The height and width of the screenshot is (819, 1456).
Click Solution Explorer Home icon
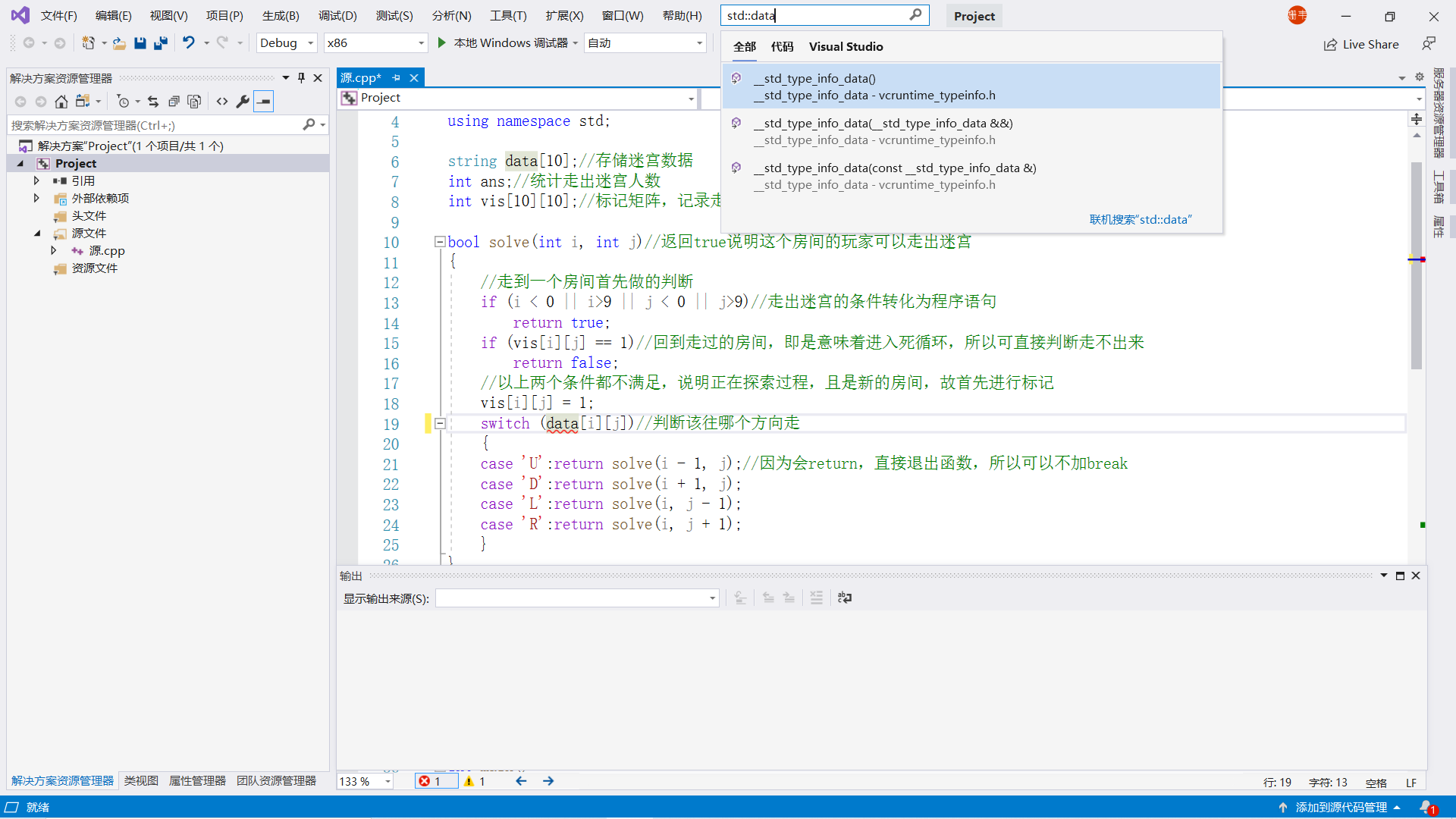(61, 101)
